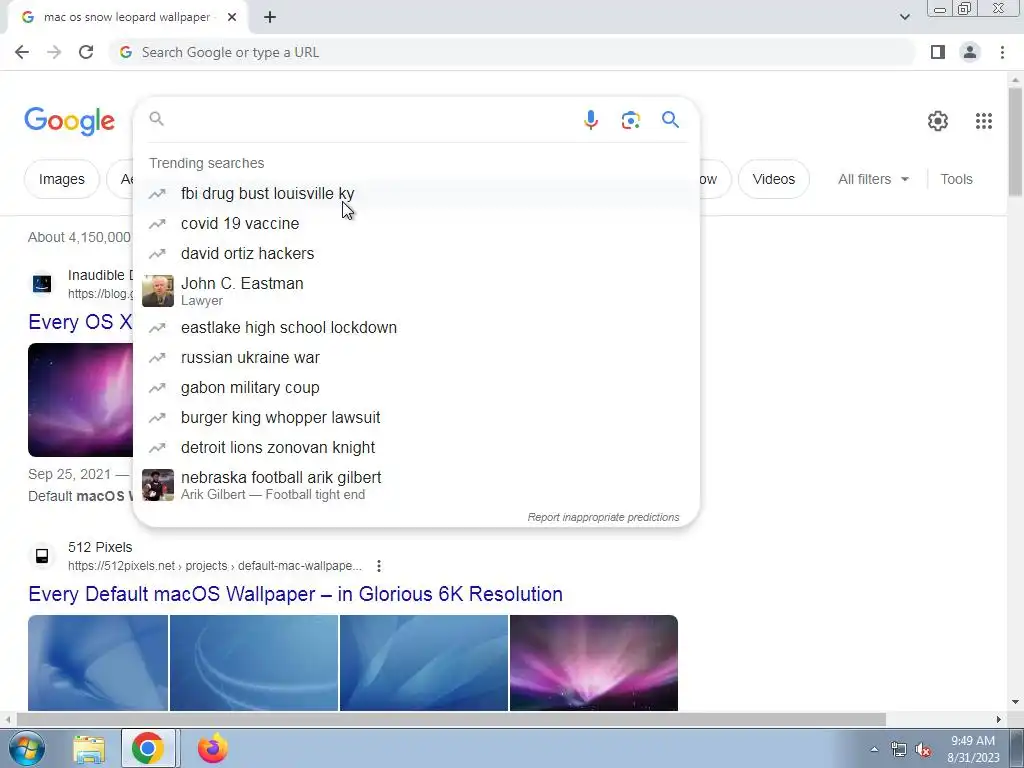Click the Google logo
The width and height of the screenshot is (1024, 768).
click(x=70, y=121)
